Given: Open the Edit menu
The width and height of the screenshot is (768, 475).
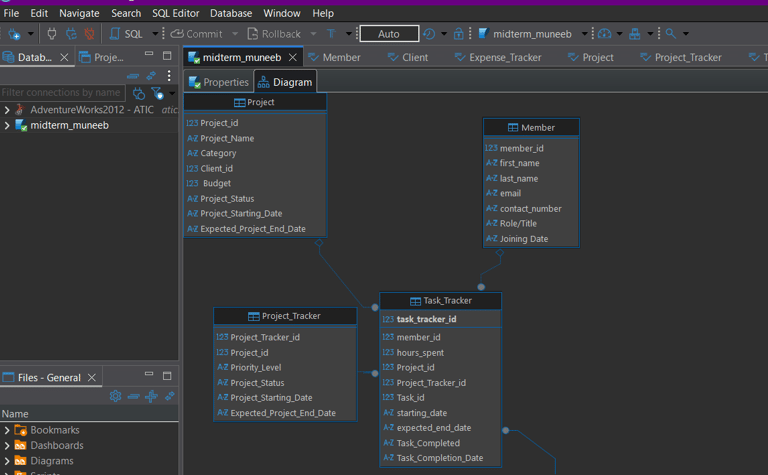Looking at the screenshot, I should tap(39, 13).
